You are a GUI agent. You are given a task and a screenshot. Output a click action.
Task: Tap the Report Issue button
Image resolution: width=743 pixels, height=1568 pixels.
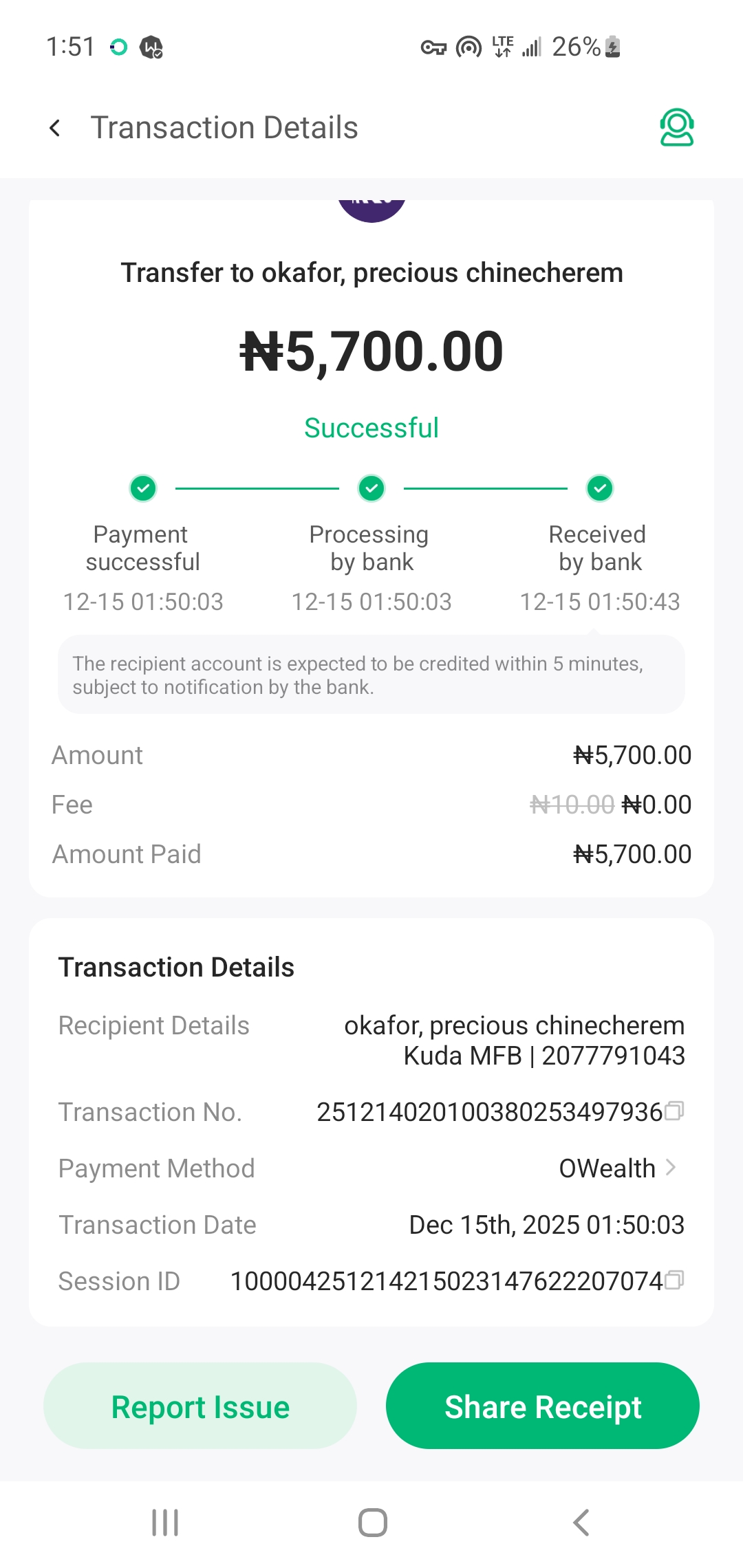(200, 1406)
